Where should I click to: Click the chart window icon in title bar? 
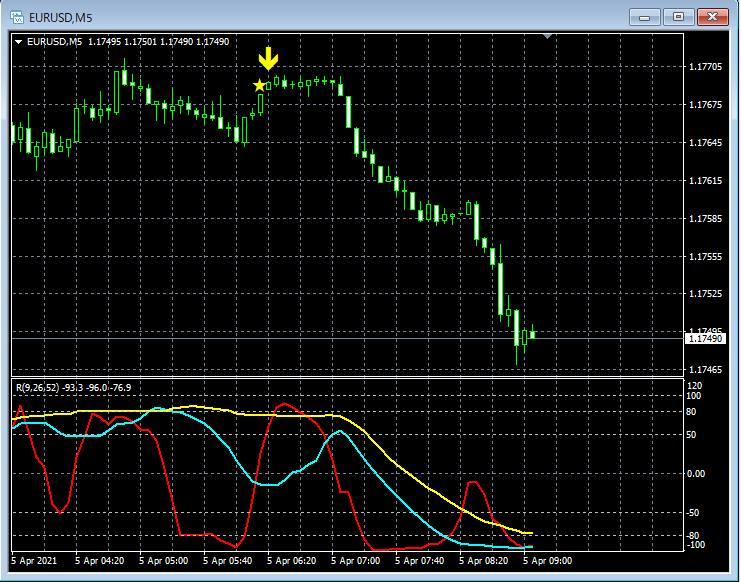click(18, 16)
